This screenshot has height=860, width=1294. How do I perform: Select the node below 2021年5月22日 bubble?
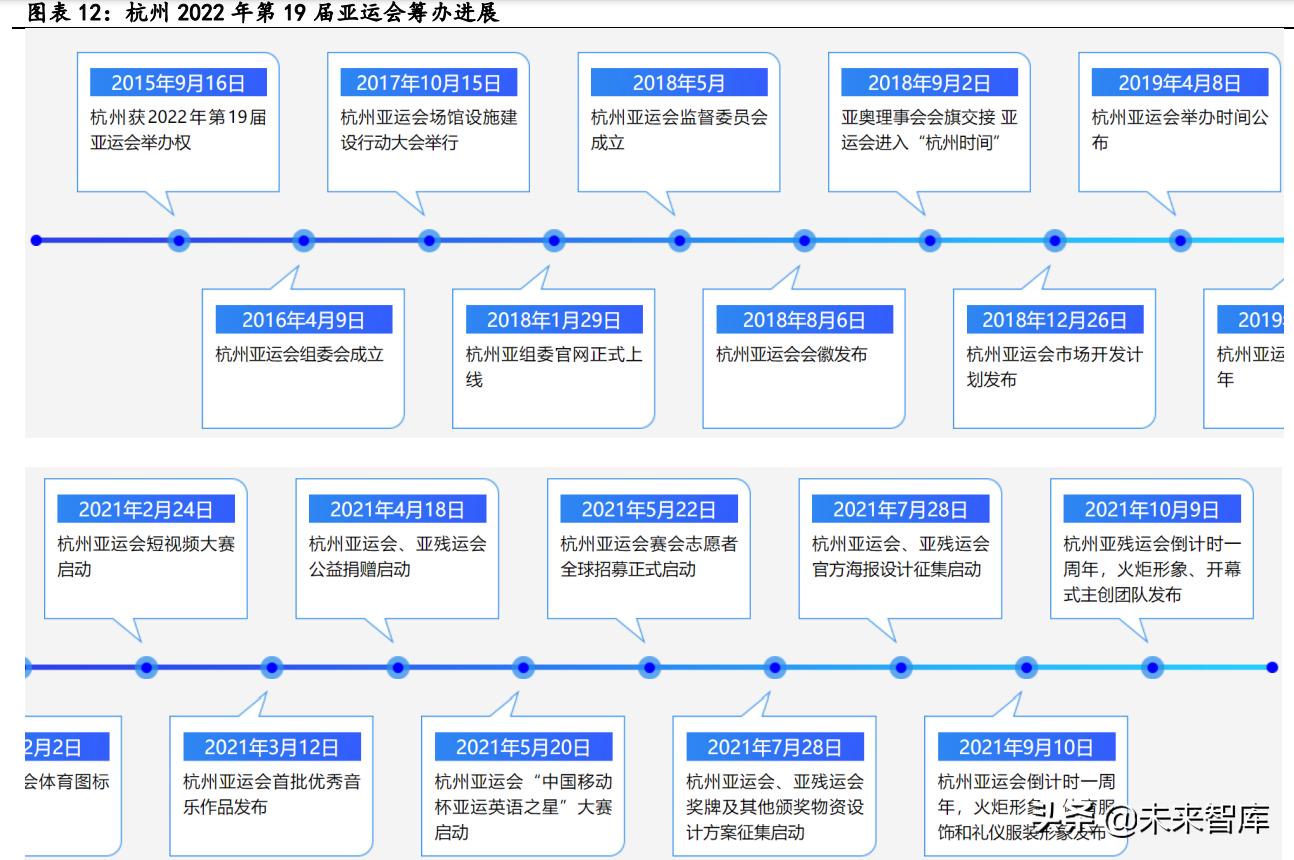tap(647, 667)
